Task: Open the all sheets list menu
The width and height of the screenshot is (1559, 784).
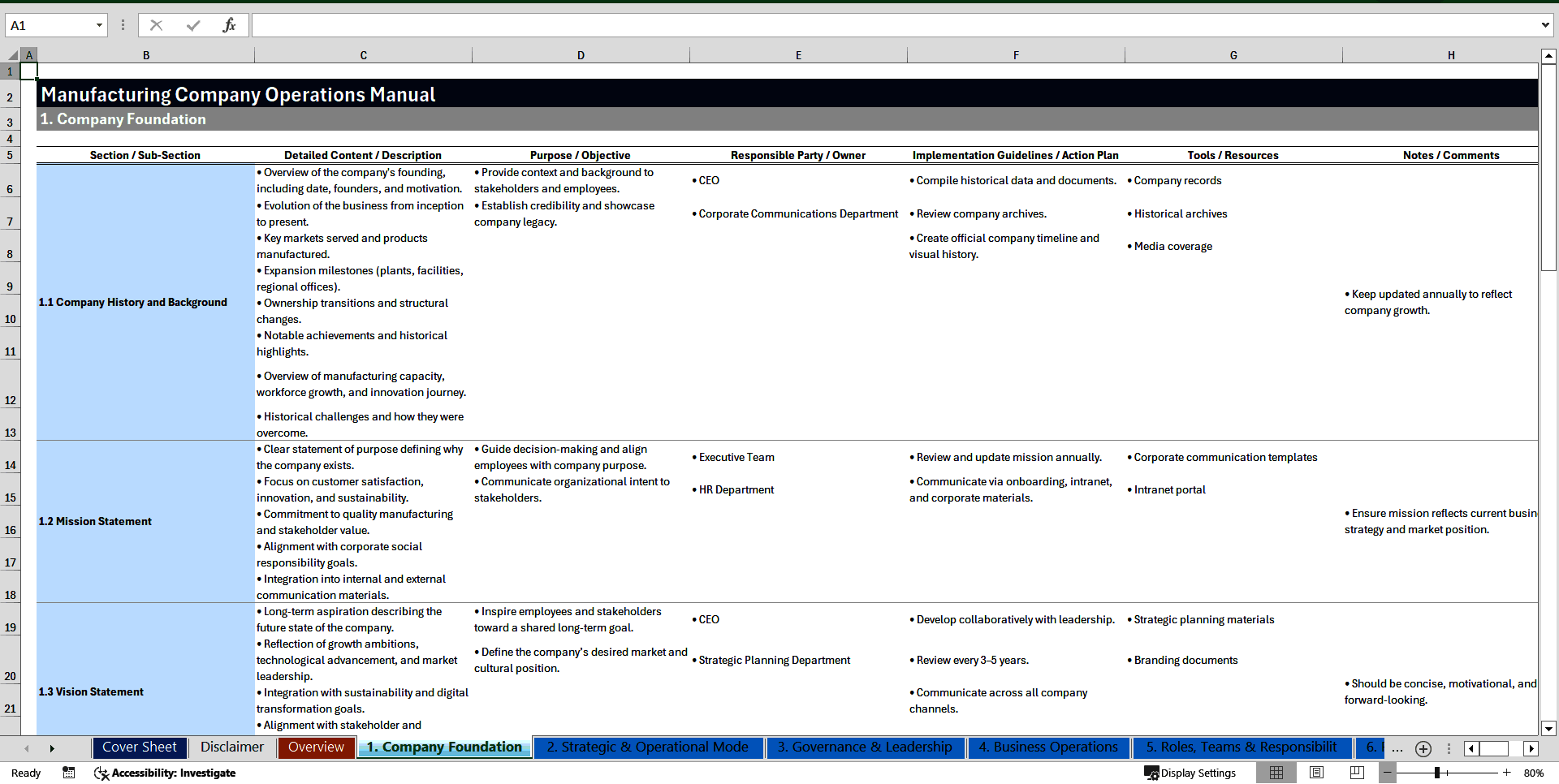Action: point(1397,748)
